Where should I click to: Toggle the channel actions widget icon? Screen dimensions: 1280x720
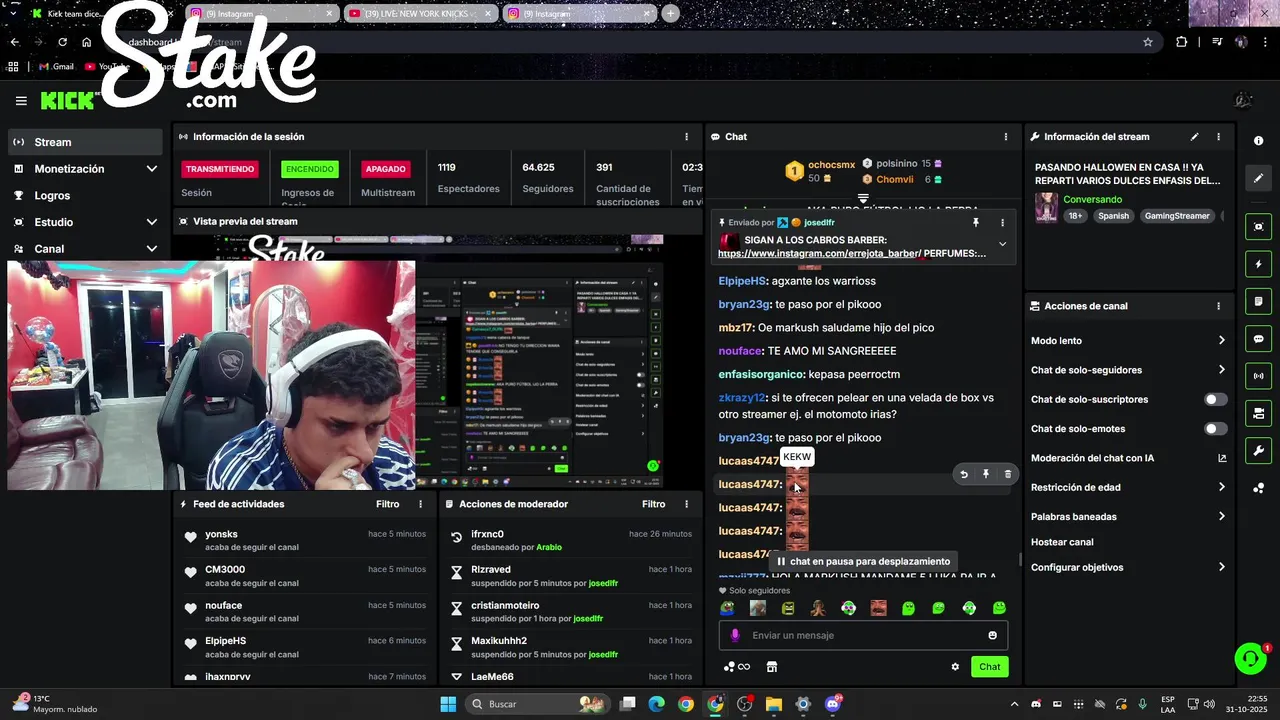point(1259,413)
